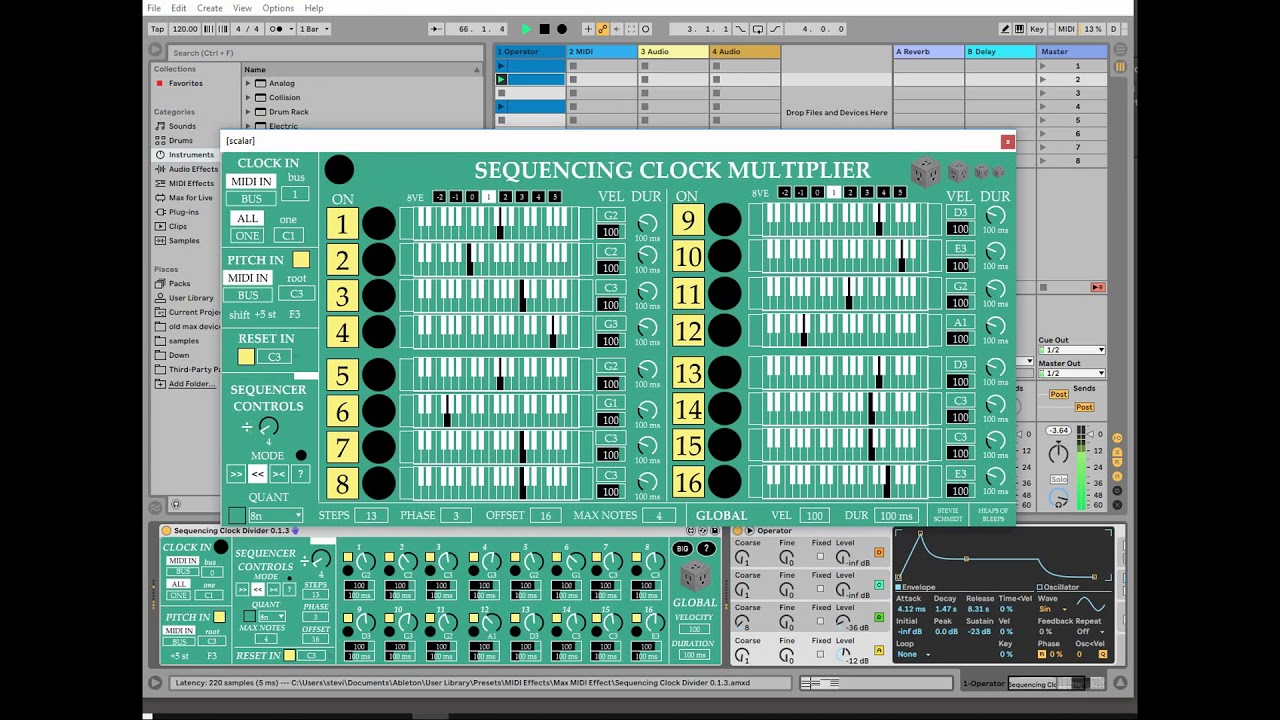The width and height of the screenshot is (1280, 720).
Task: Click the pendulum >< sequencer mode button
Action: [278, 474]
